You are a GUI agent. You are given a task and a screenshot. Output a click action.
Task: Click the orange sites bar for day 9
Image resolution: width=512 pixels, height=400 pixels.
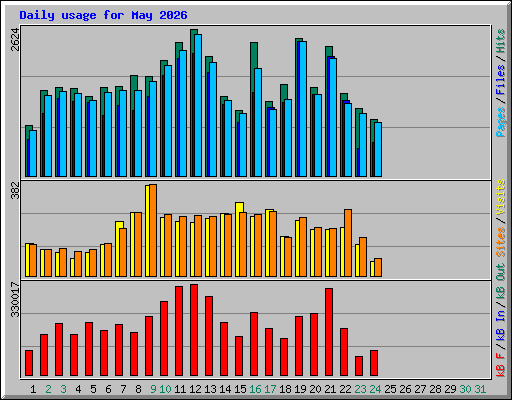(x=153, y=230)
